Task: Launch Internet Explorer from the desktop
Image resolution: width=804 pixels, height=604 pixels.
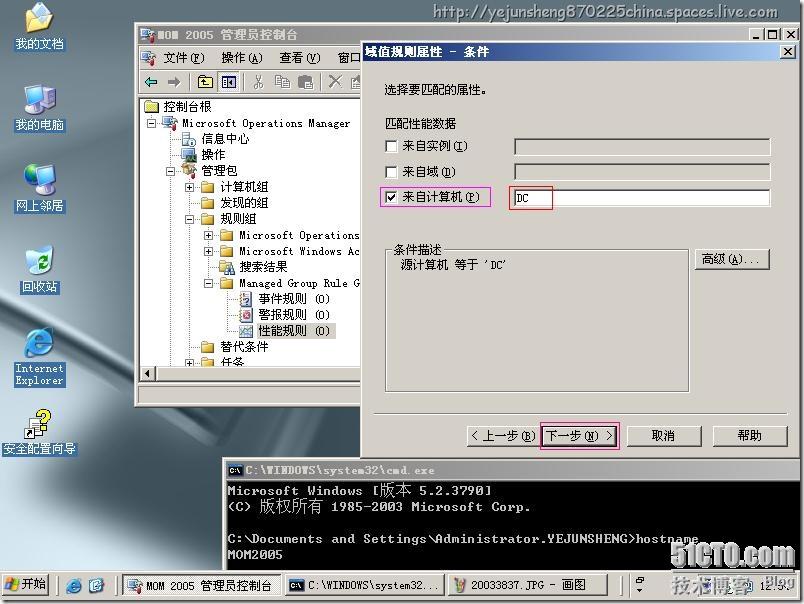Action: click(39, 357)
